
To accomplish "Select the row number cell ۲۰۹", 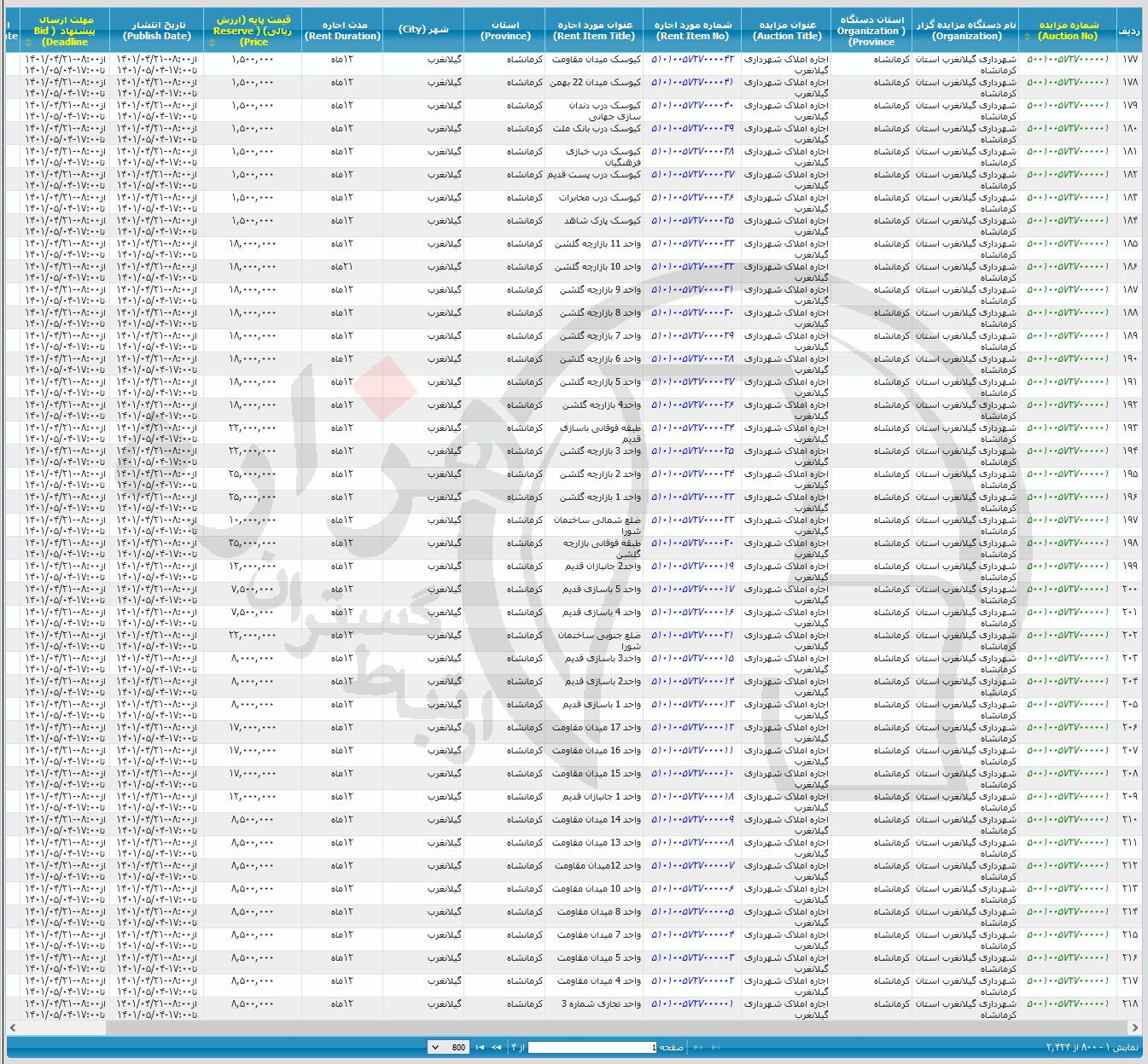I will point(1128,802).
